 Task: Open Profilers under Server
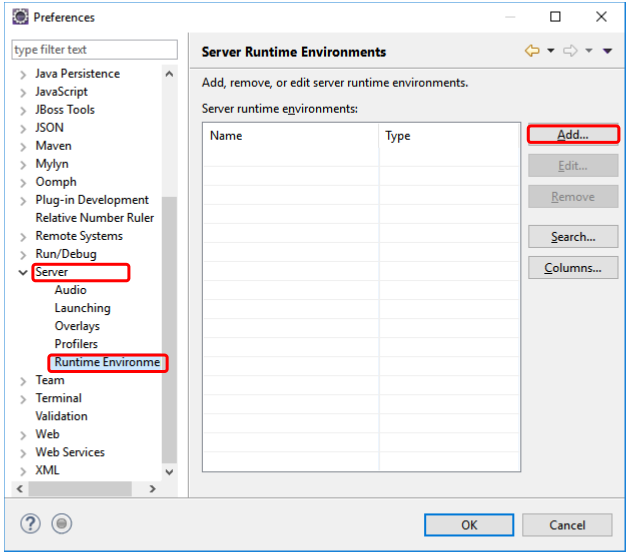[x=76, y=344]
